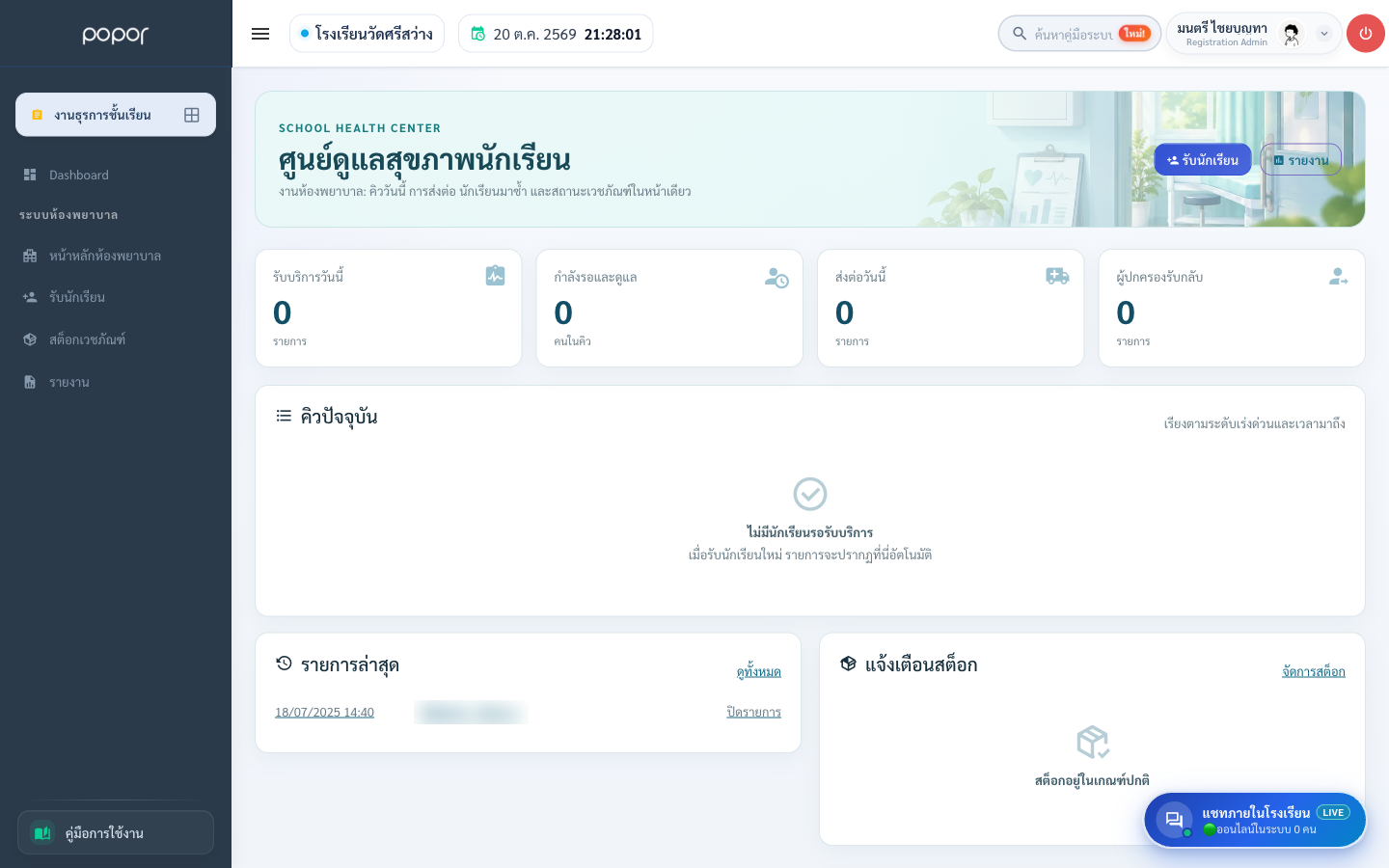The width and height of the screenshot is (1389, 868).
Task: Open หน้าหลักห้องพยาบาล sidebar item
Action: 116,256
